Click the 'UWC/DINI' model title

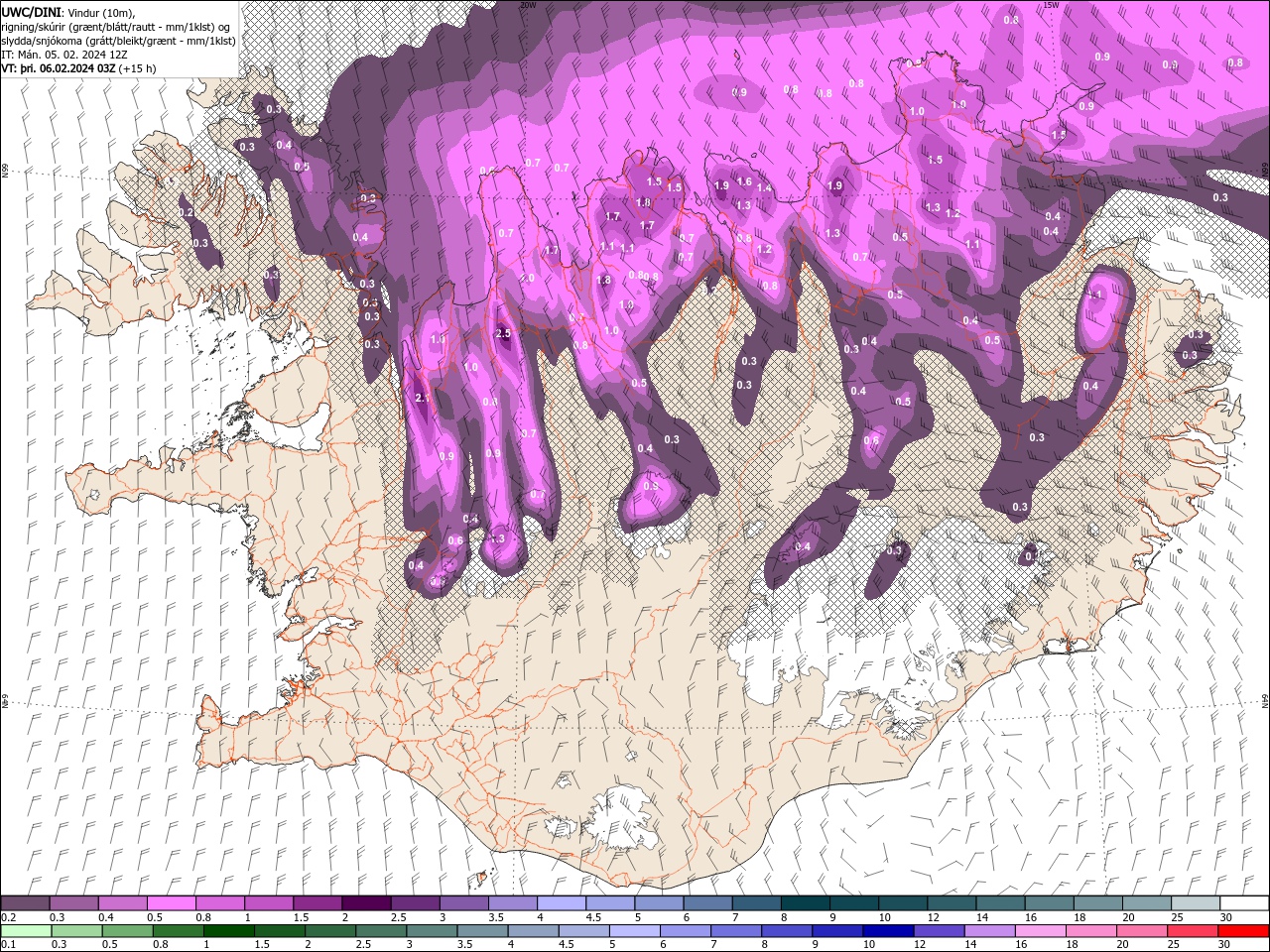point(32,12)
